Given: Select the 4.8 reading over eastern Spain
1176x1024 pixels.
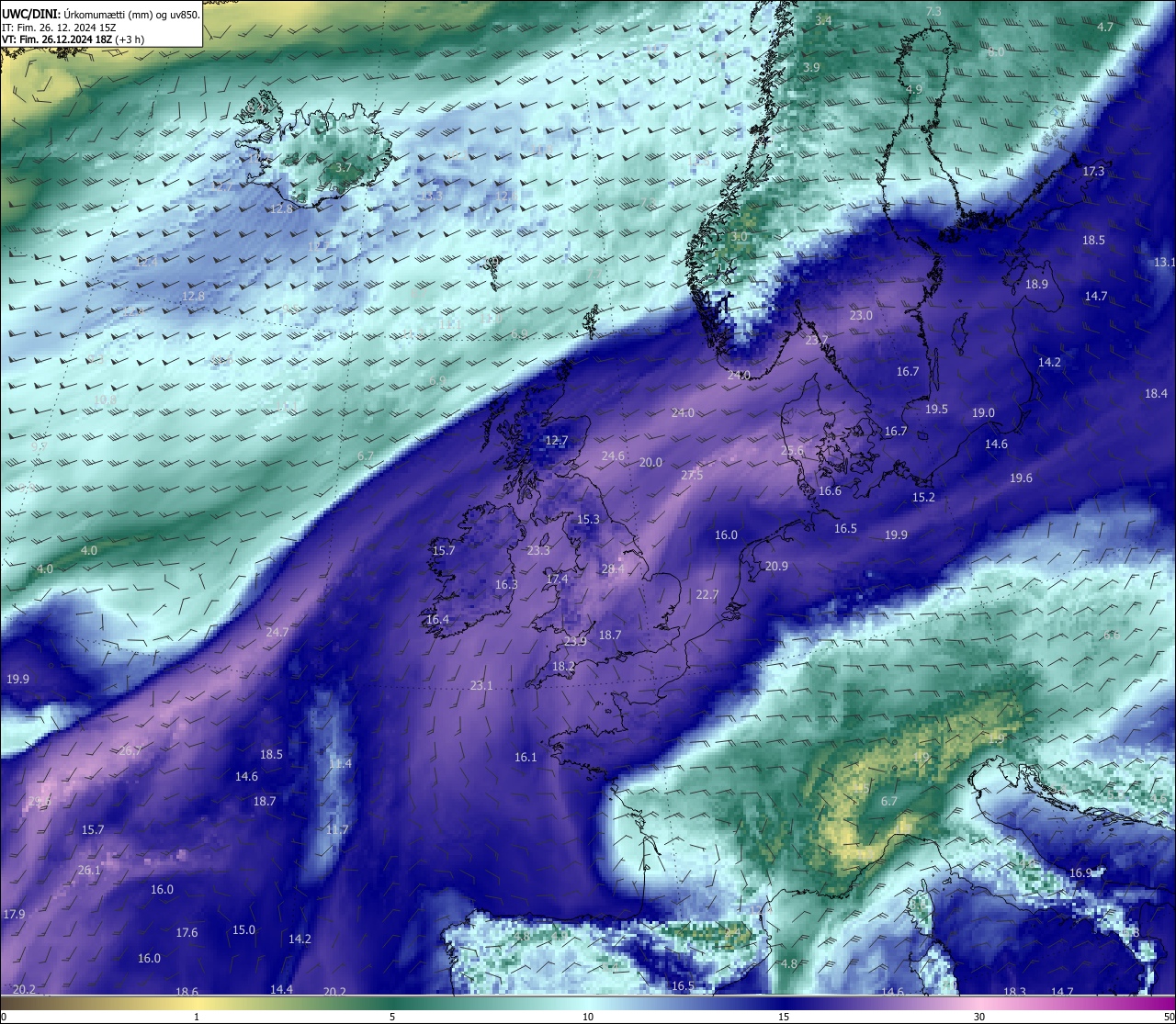Looking at the screenshot, I should (x=788, y=964).
